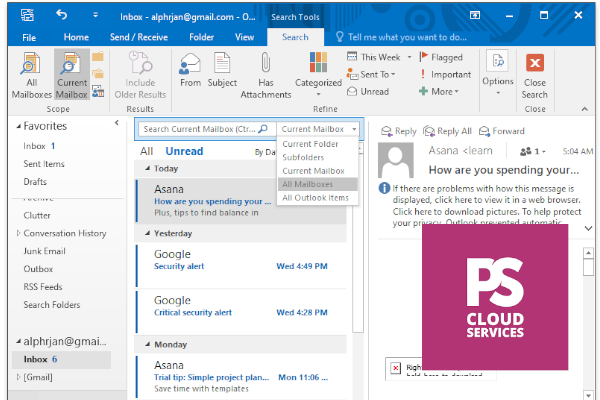Viewport: 600px width, 400px height.
Task: Toggle the Unread filter in ribbon
Action: 367,91
